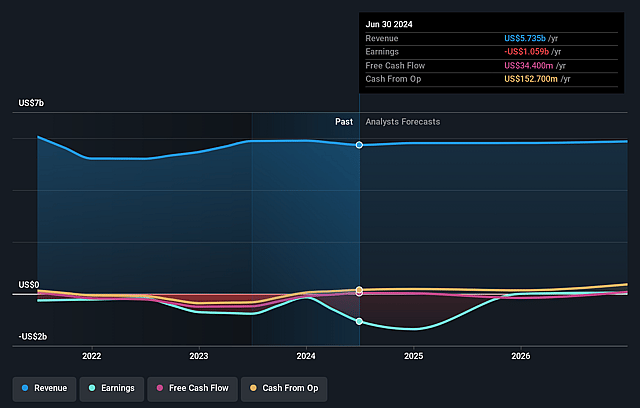Click the 2023 x-axis label
The image size is (640, 408).
(199, 356)
